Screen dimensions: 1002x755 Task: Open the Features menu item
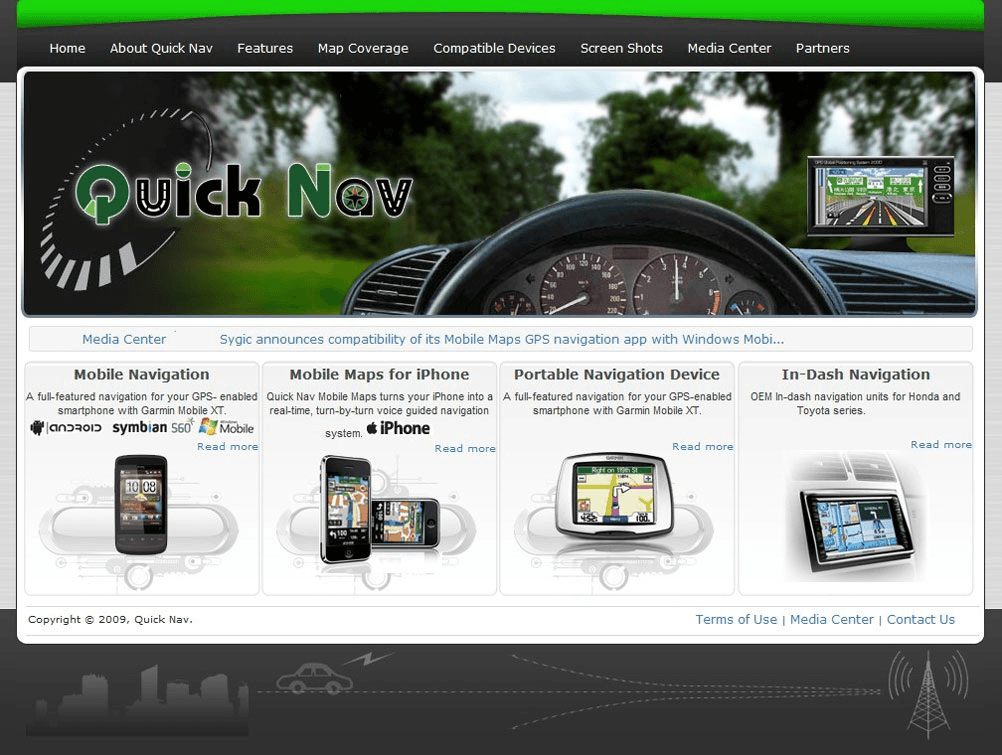pos(265,49)
